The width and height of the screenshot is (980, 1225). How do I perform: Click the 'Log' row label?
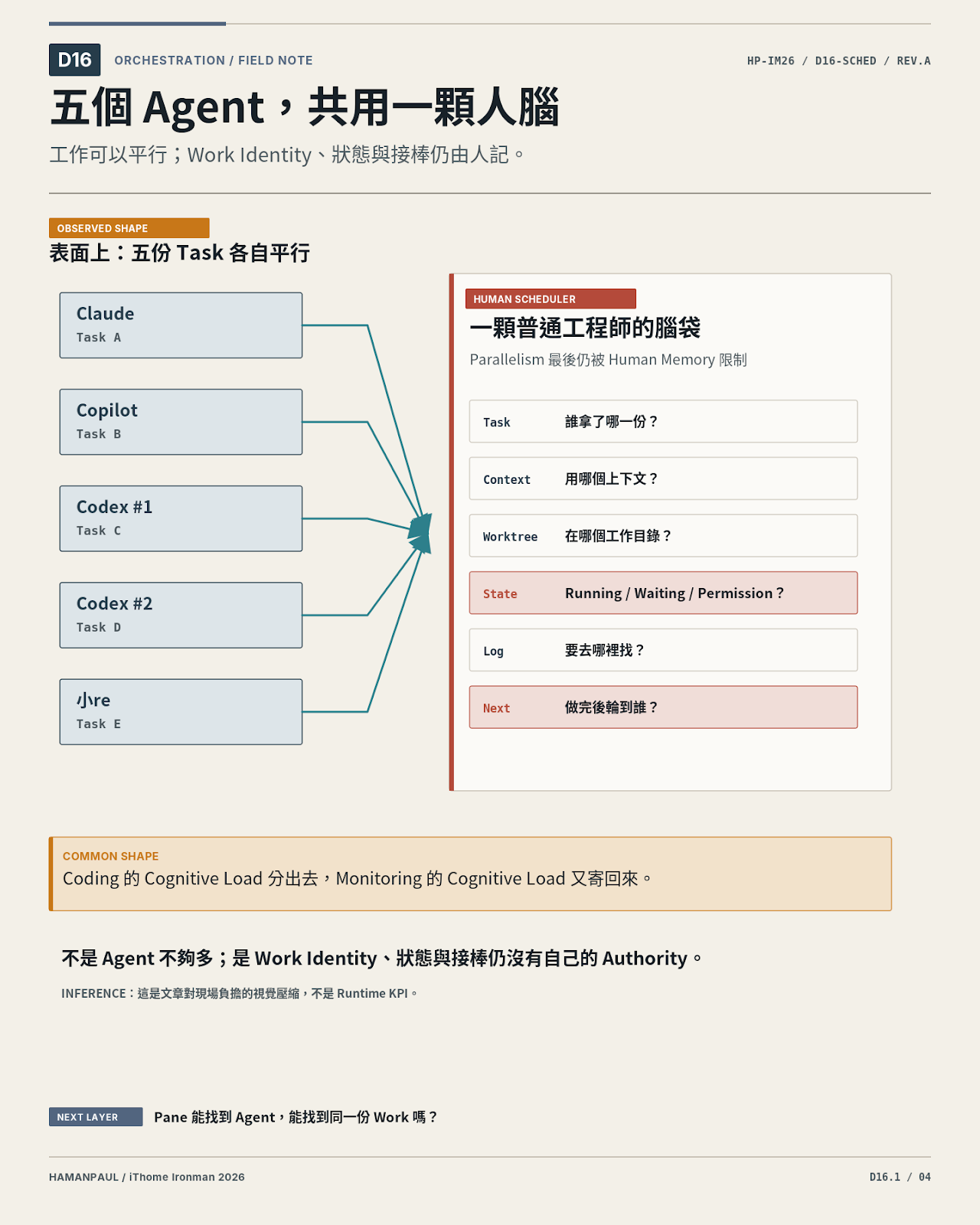(x=493, y=651)
